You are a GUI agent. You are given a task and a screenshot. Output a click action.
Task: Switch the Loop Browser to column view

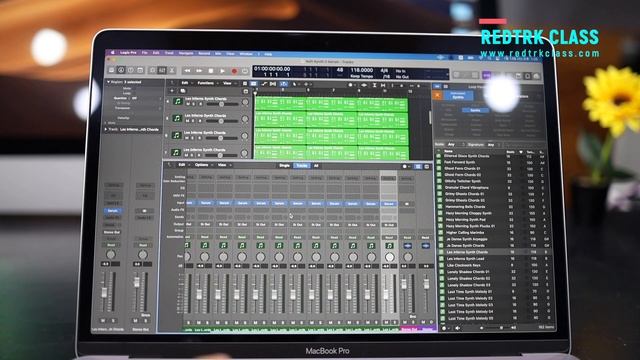click(x=446, y=86)
